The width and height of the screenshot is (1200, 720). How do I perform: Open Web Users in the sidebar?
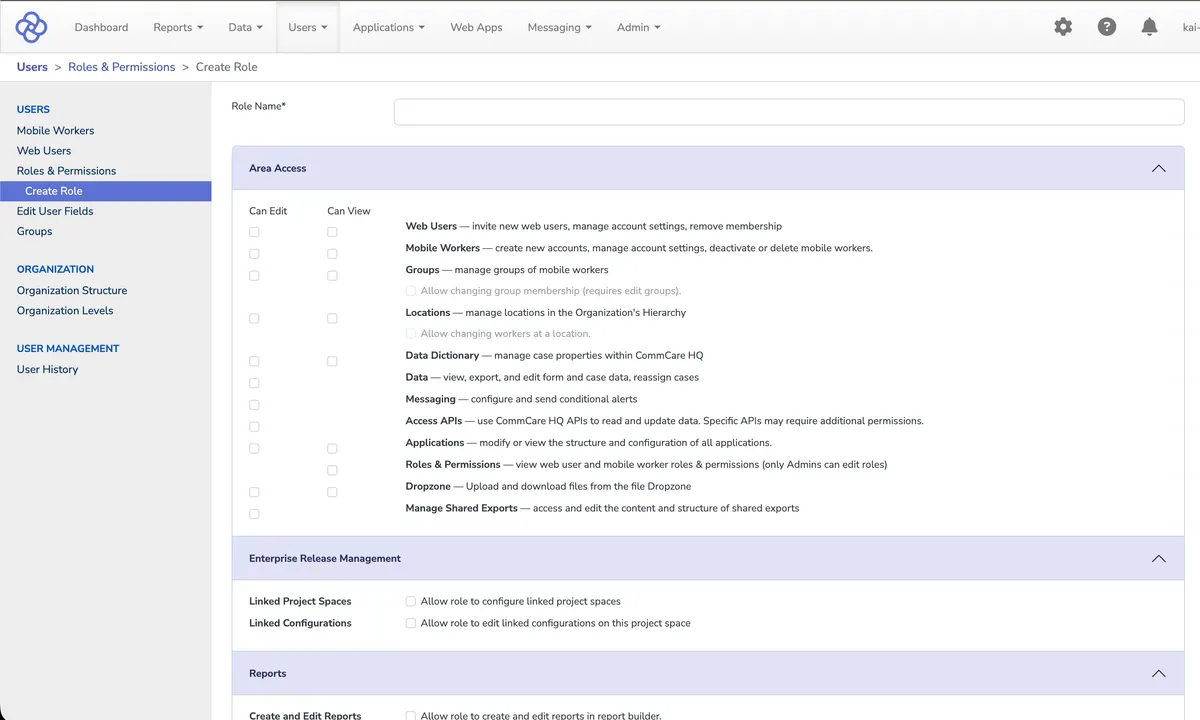[44, 150]
